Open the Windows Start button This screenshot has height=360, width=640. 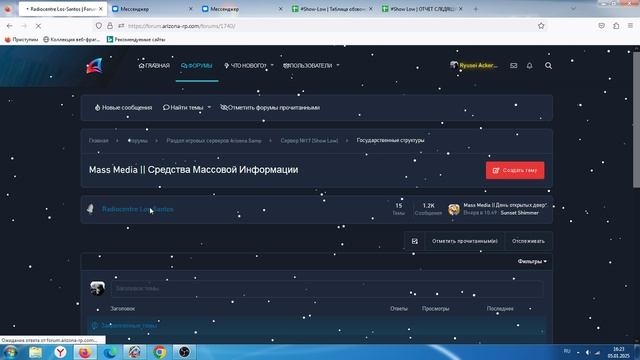tap(10, 352)
